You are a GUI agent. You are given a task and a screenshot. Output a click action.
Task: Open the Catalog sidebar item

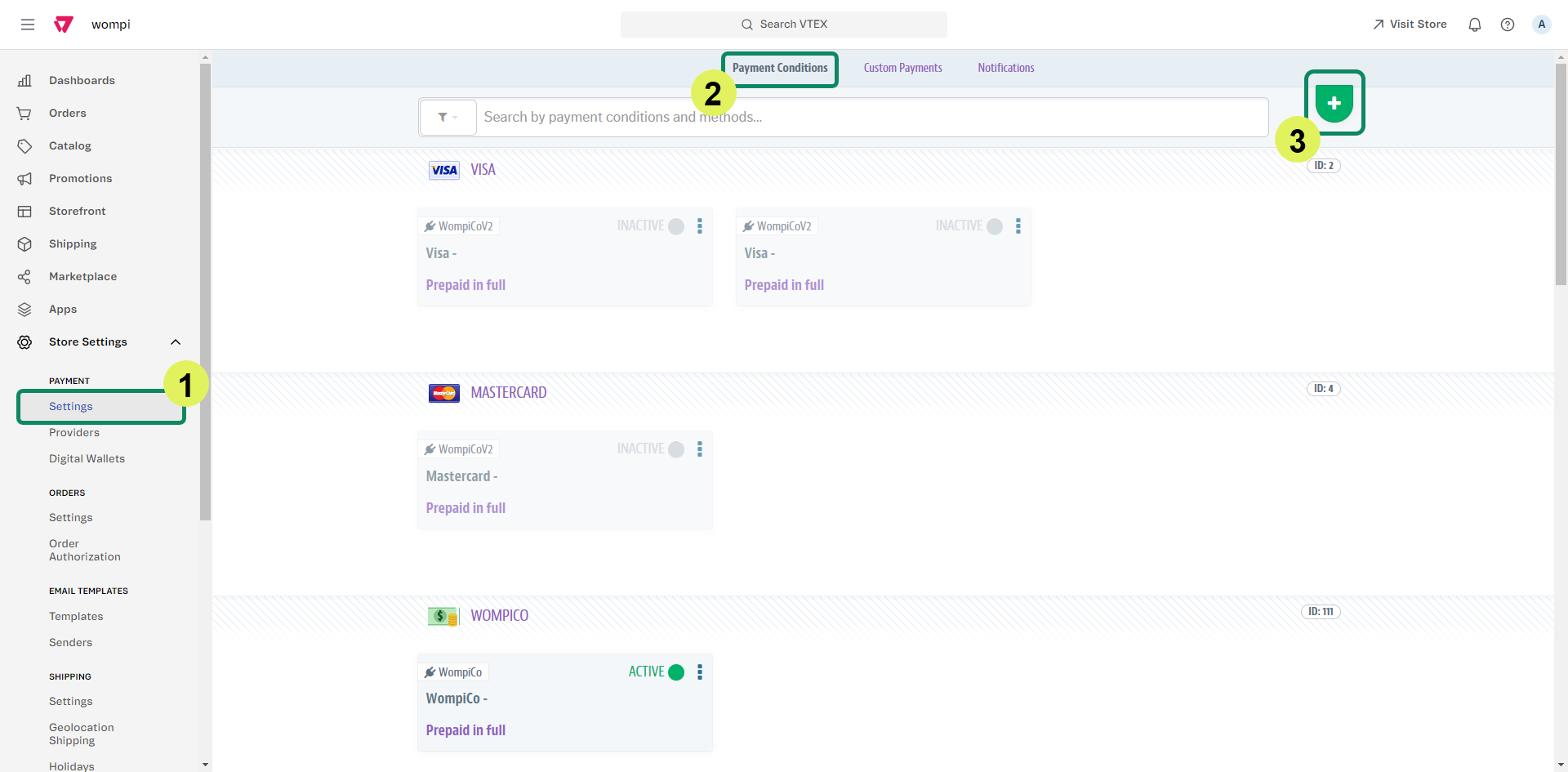point(70,146)
